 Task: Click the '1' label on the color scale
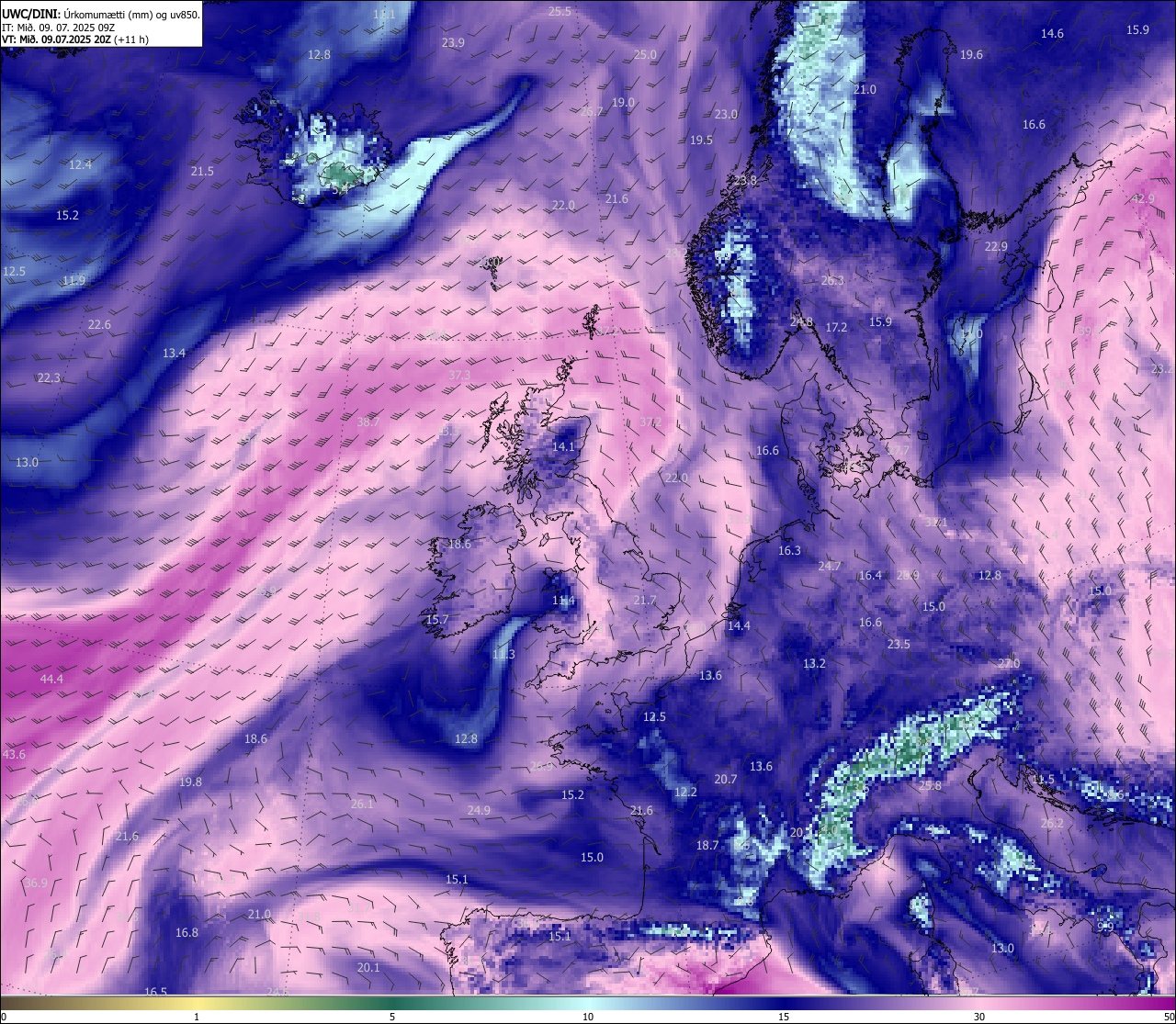pos(197,1017)
